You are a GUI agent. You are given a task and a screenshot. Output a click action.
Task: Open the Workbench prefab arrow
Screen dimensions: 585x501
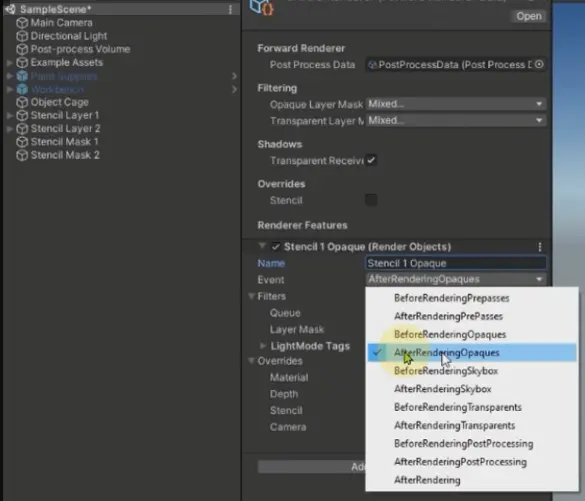click(234, 90)
